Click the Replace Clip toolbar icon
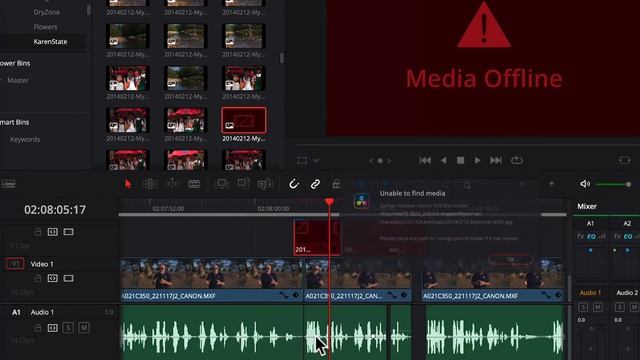Screen dimensions: 640x360 pos(265,184)
